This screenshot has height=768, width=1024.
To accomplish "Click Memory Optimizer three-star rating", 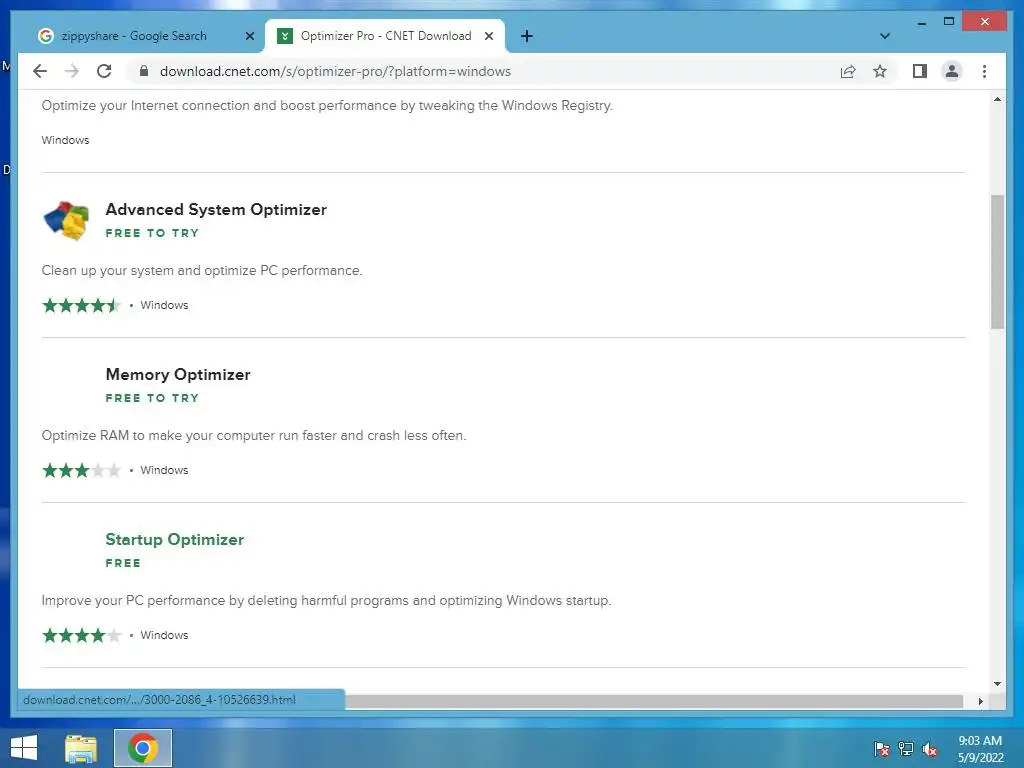I will pos(81,470).
